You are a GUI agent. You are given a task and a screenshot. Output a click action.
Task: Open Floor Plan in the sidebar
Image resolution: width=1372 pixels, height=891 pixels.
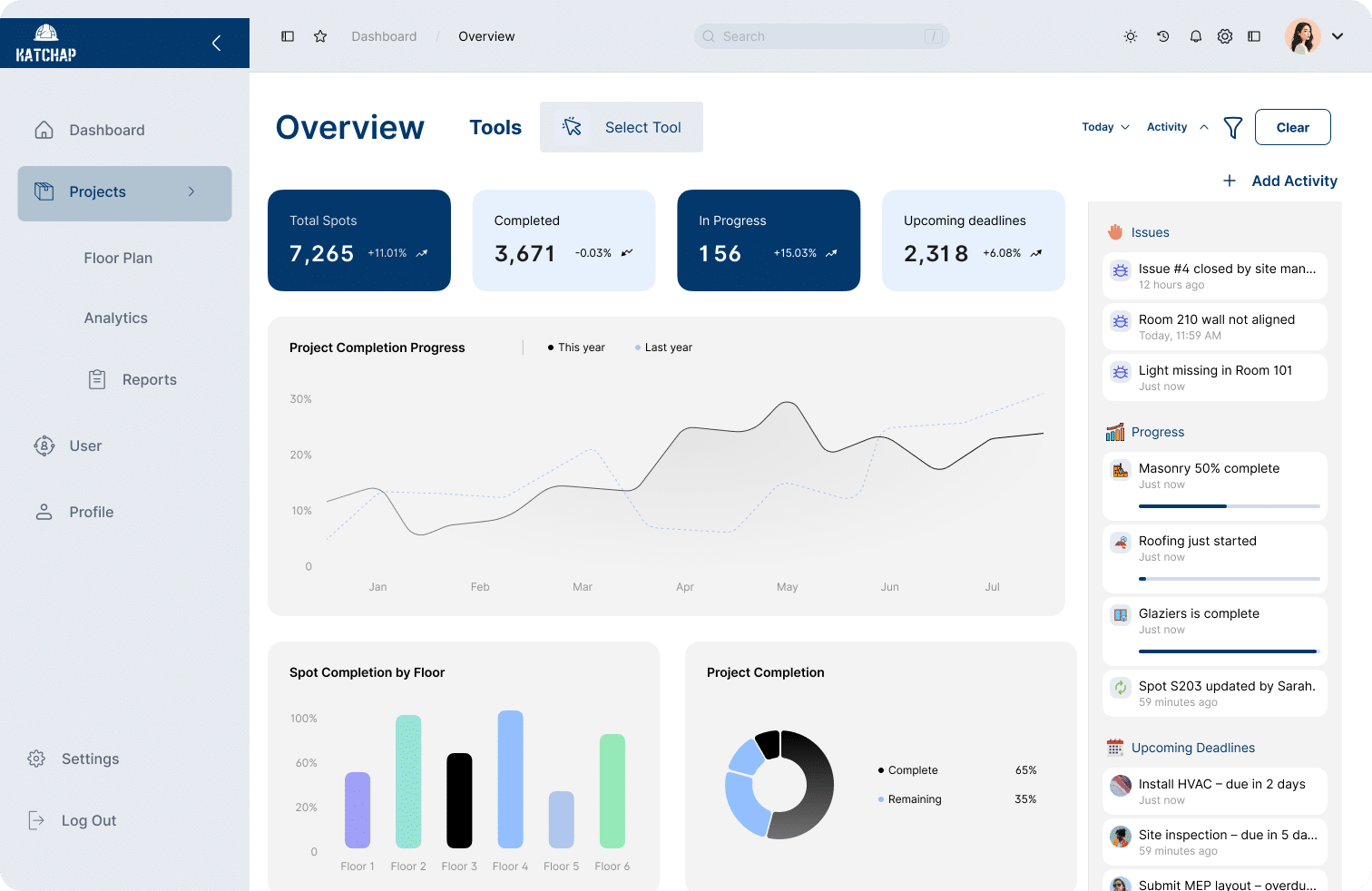point(118,258)
